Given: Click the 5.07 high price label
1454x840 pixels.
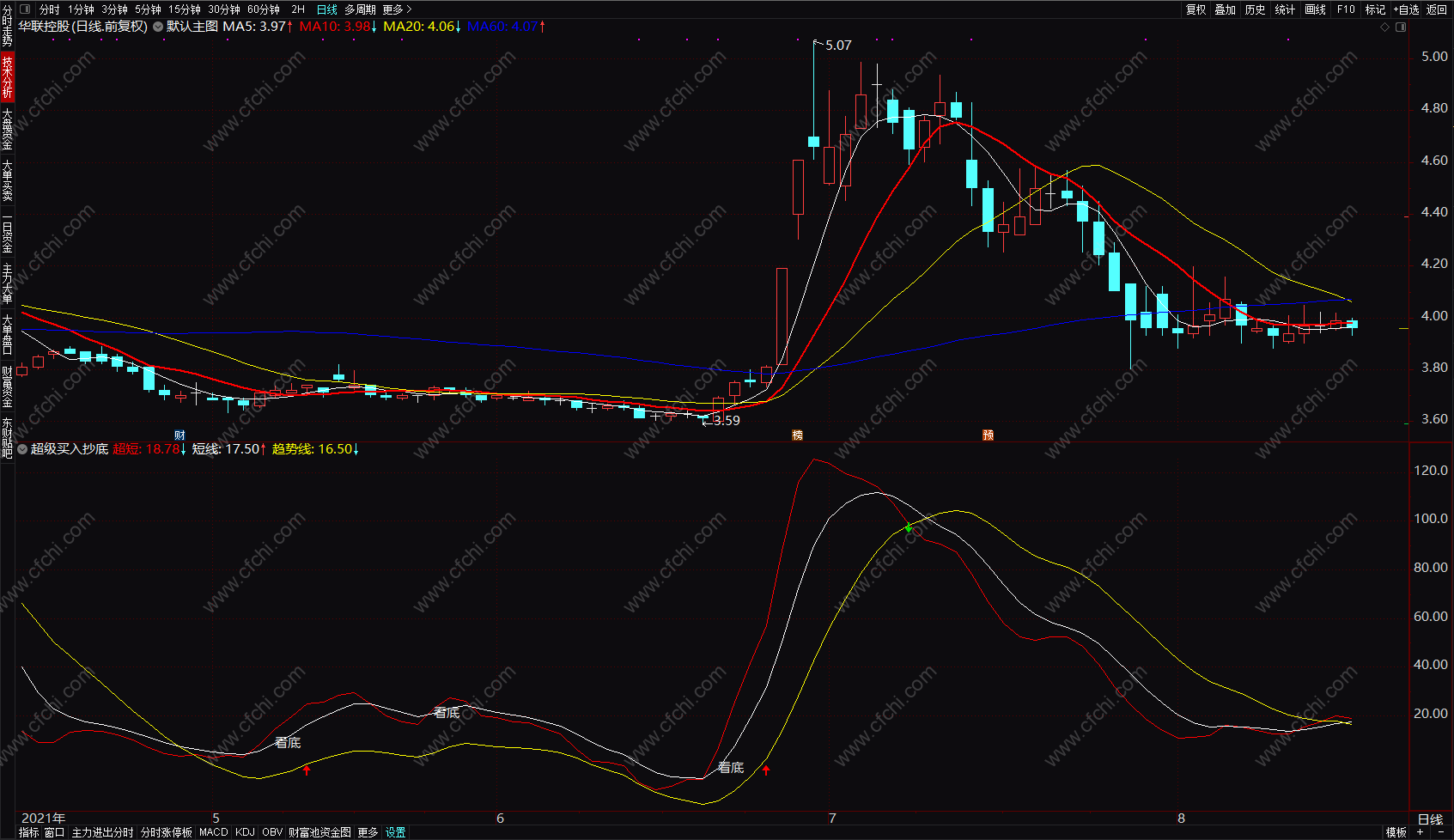Looking at the screenshot, I should 838,46.
